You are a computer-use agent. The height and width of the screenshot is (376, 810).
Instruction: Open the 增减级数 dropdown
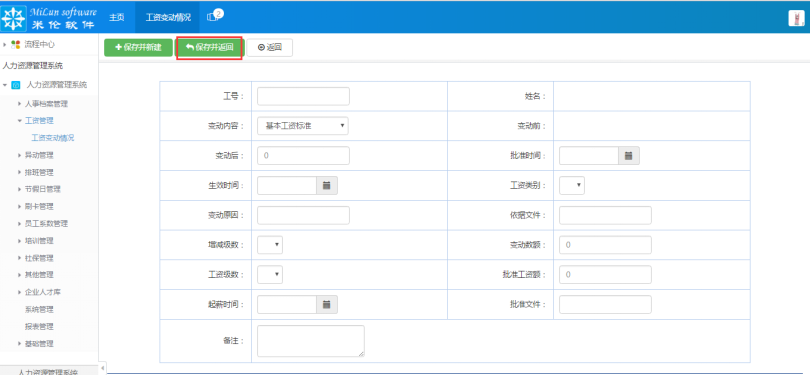point(270,245)
